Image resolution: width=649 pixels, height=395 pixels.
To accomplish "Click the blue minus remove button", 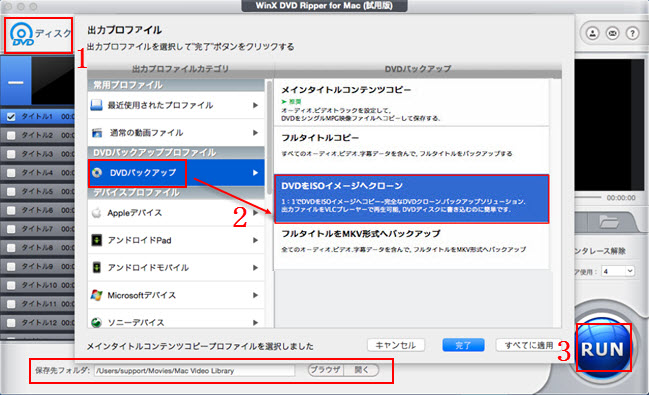I will tap(16, 82).
